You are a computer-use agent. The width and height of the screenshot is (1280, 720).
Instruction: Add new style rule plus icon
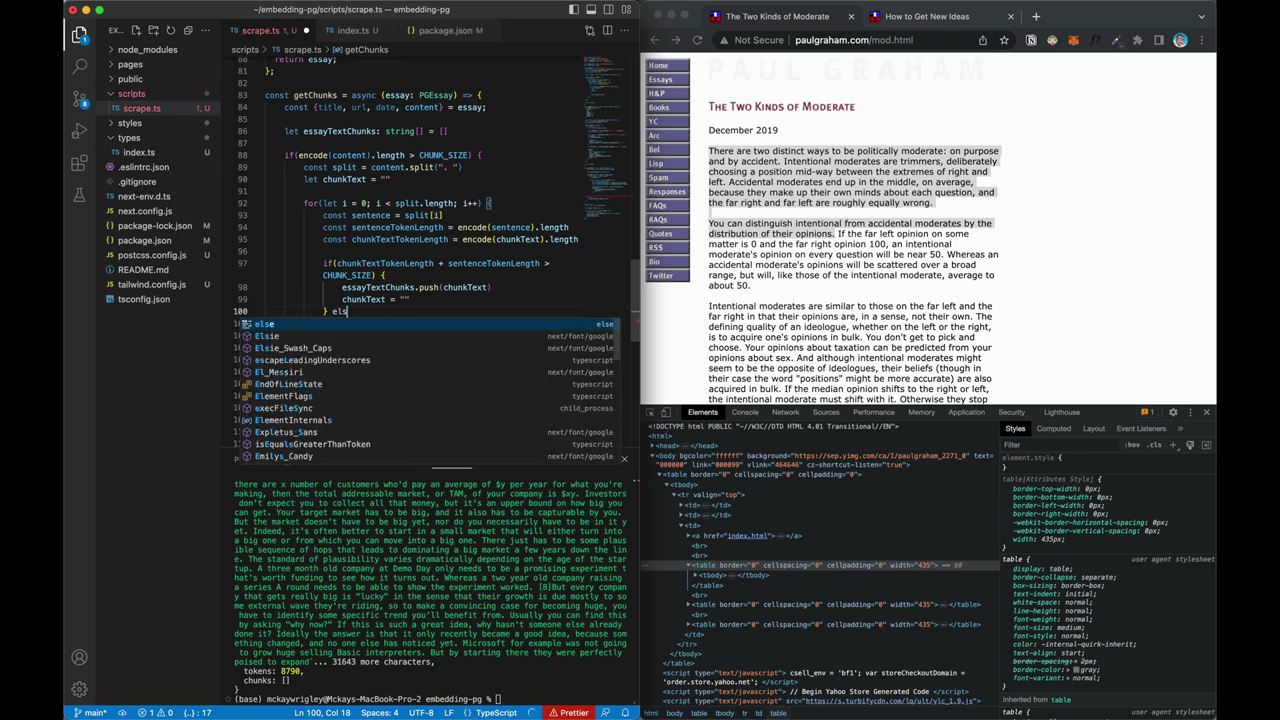coord(1174,445)
